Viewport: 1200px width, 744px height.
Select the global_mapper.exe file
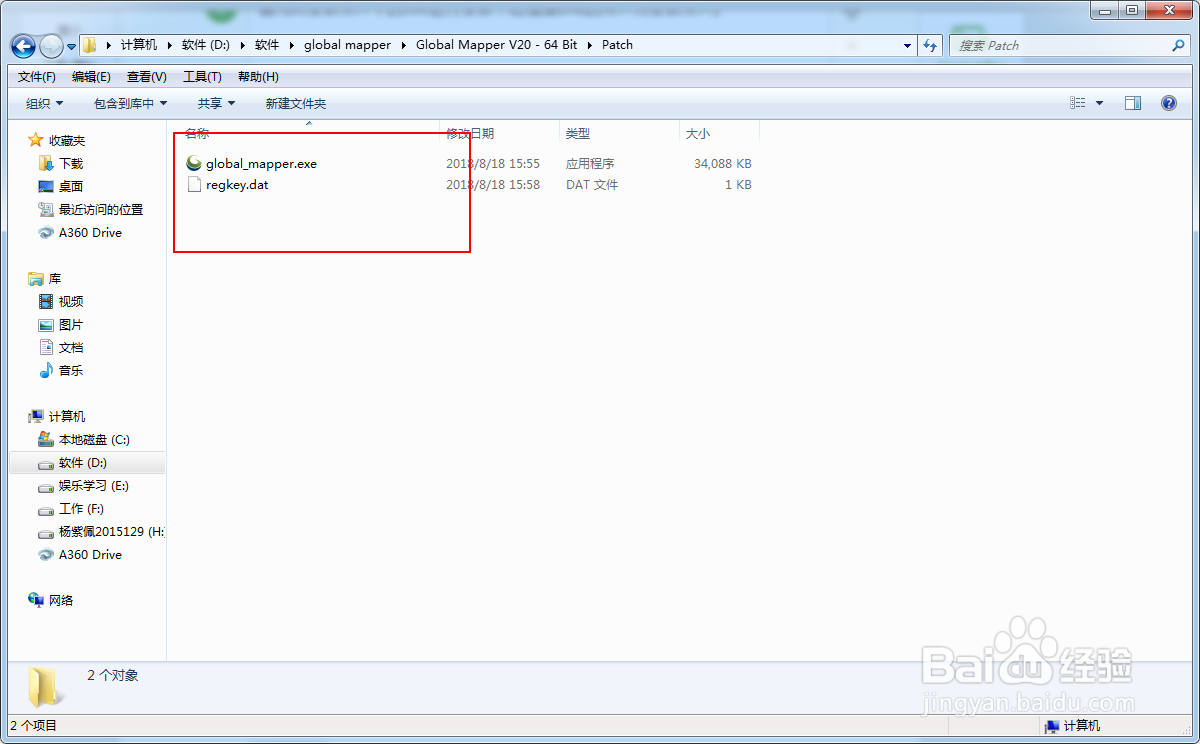pos(261,163)
